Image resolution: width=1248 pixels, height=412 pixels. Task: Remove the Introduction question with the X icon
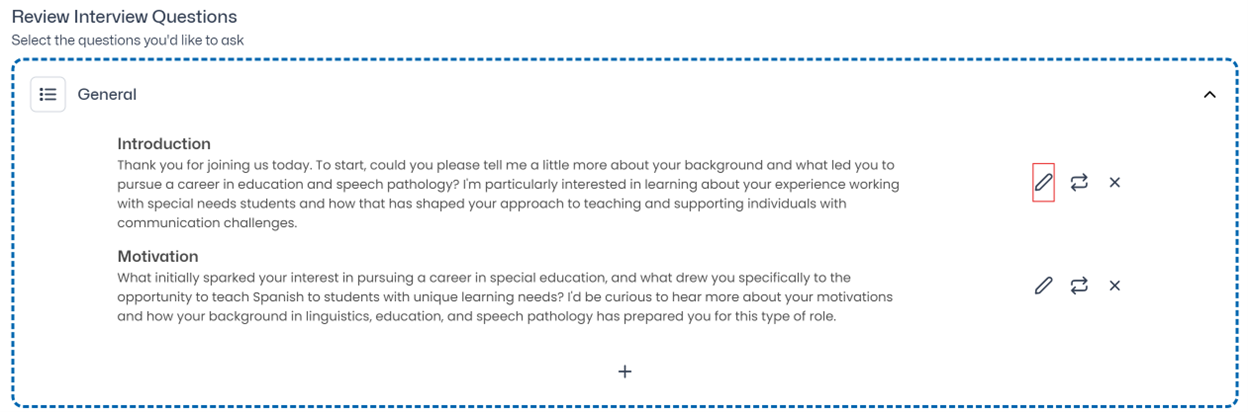coord(1115,183)
